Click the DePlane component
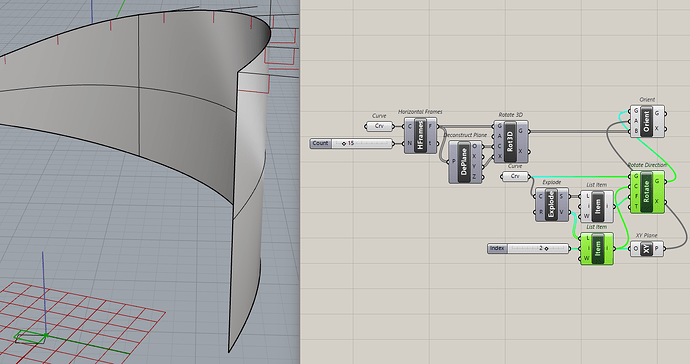The width and height of the screenshot is (690, 364). 465,162
